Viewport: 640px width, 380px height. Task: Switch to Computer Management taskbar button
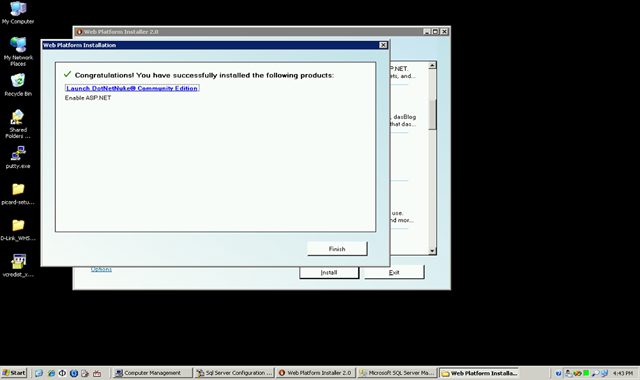(x=153, y=373)
